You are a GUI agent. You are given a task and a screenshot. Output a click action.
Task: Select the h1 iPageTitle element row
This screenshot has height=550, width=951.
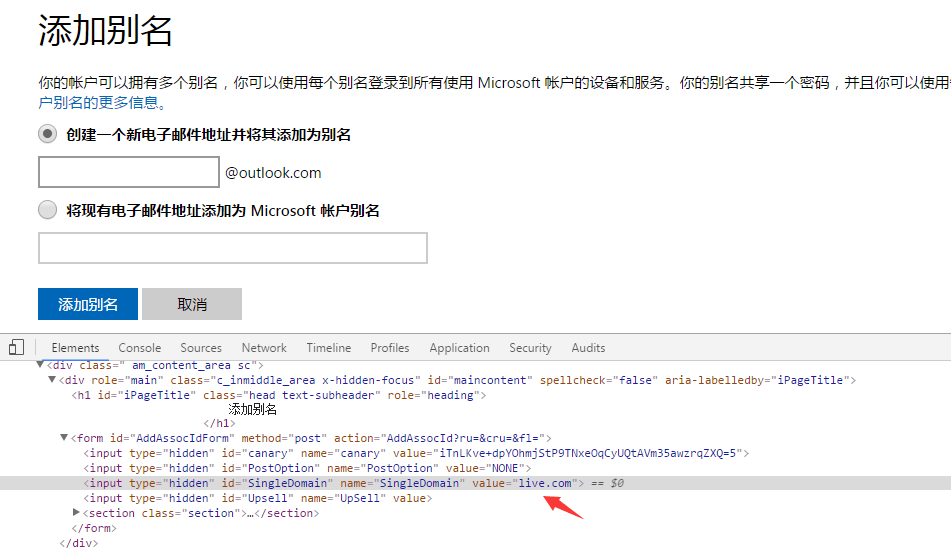click(x=279, y=395)
